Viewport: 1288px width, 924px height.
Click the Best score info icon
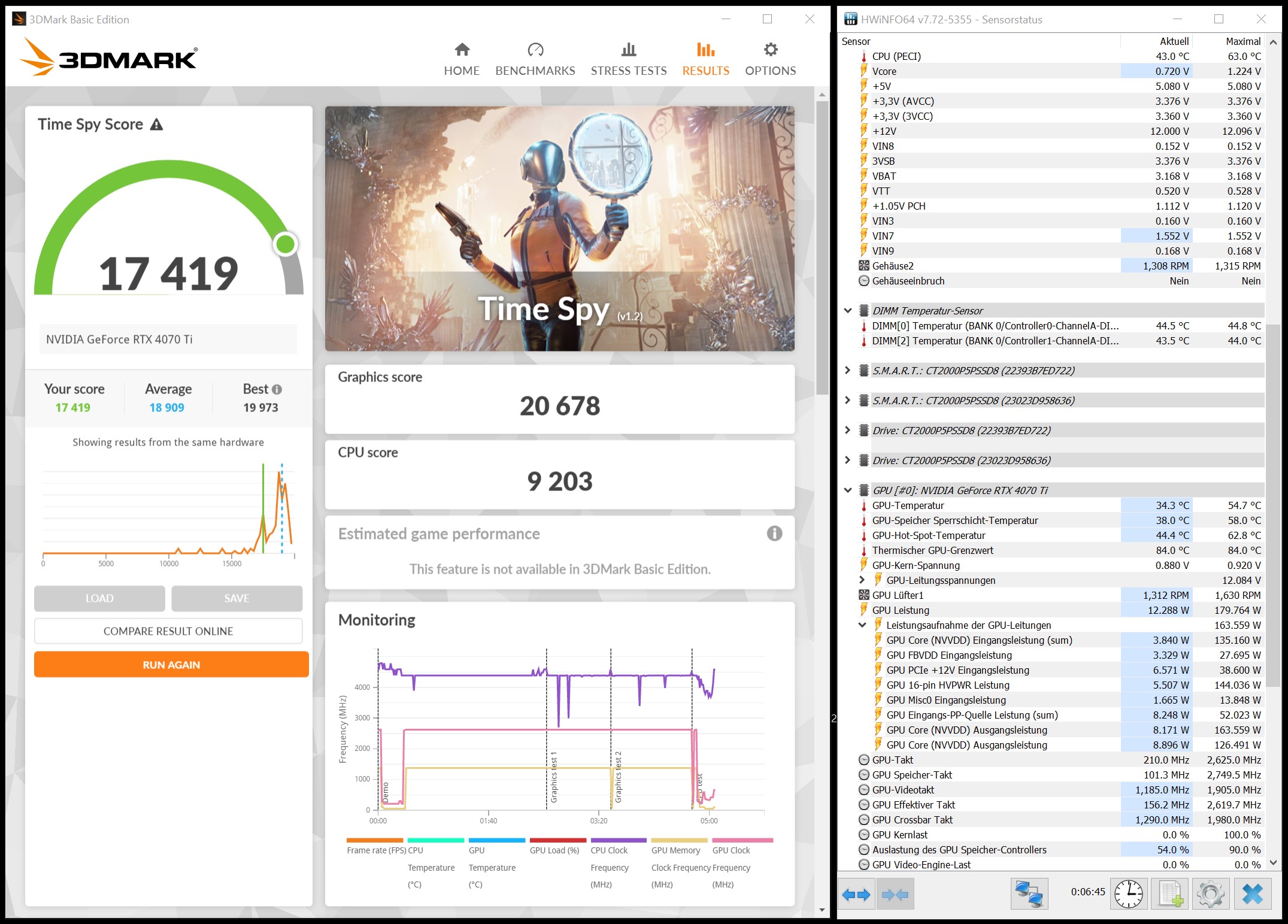click(277, 389)
